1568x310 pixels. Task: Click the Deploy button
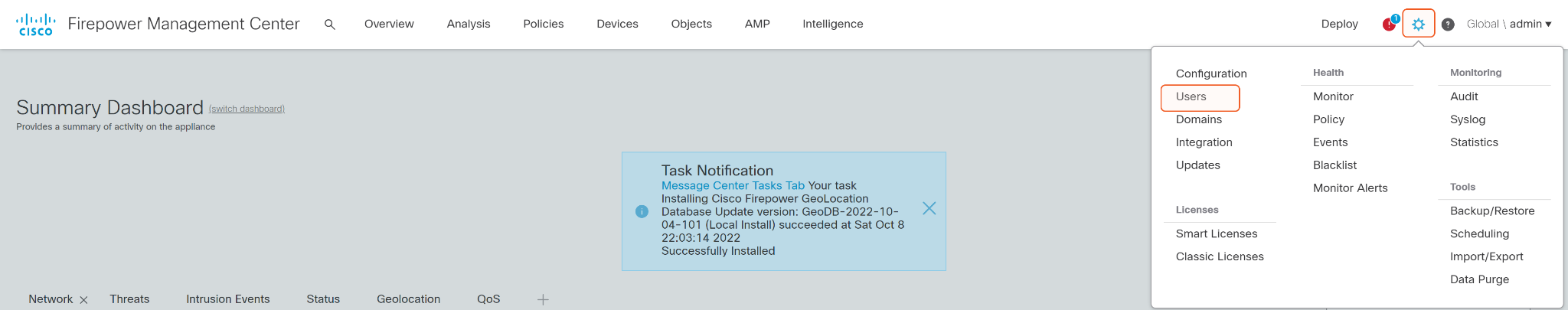point(1339,24)
